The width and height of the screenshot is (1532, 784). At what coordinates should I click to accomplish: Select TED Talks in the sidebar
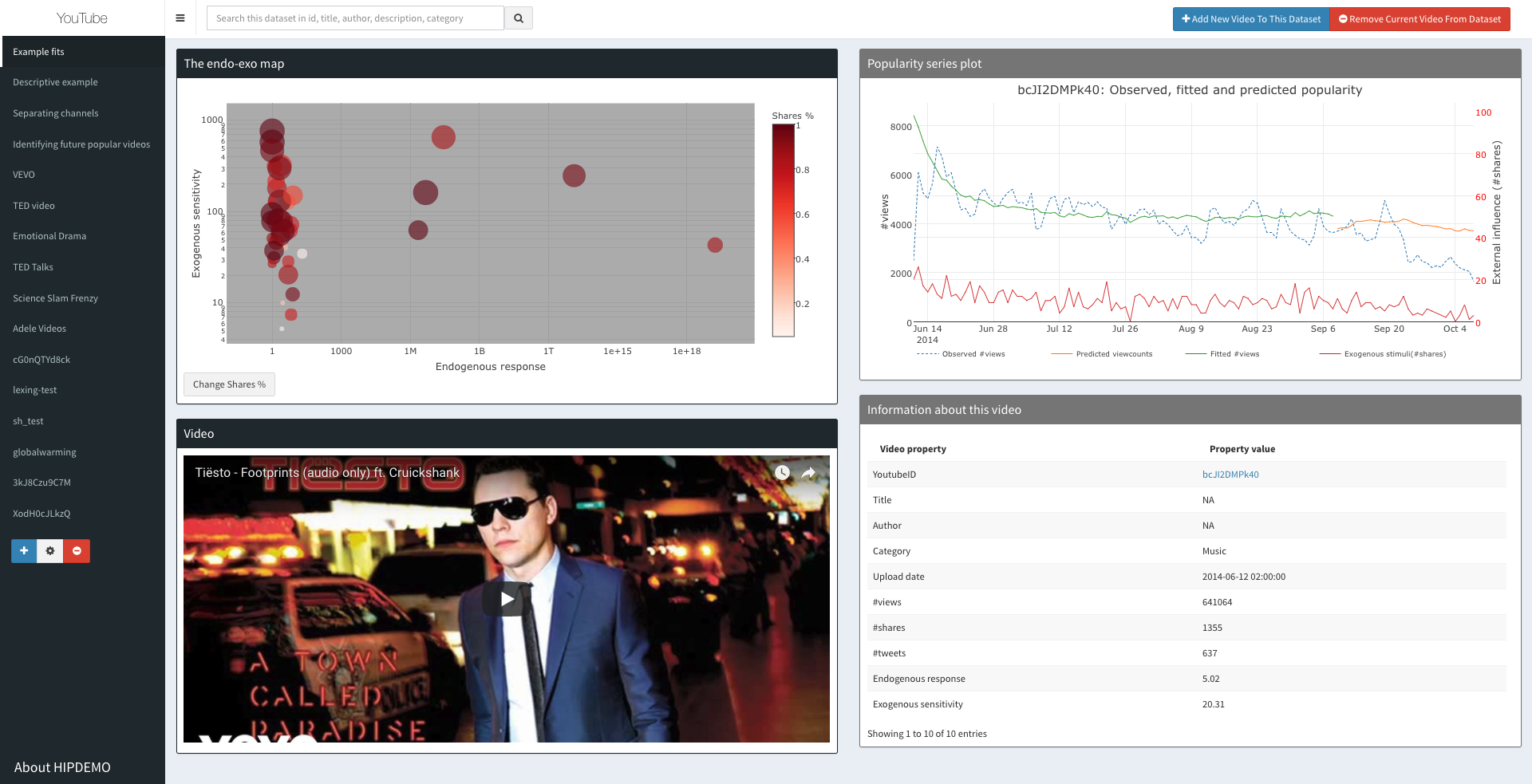(33, 267)
